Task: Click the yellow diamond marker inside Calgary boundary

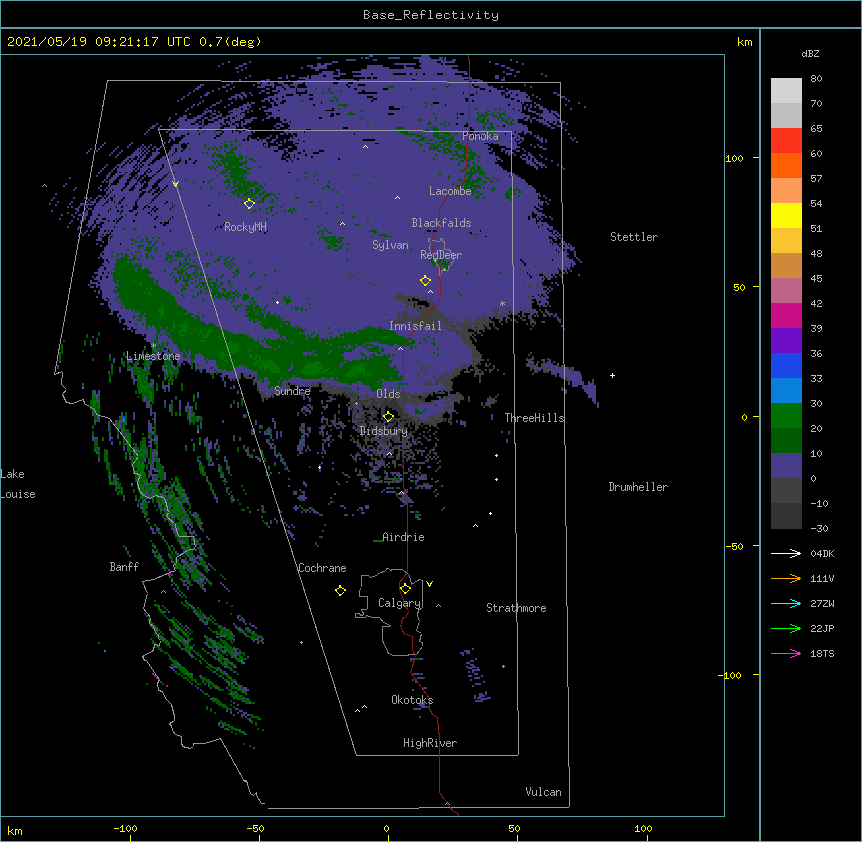Action: coord(405,589)
